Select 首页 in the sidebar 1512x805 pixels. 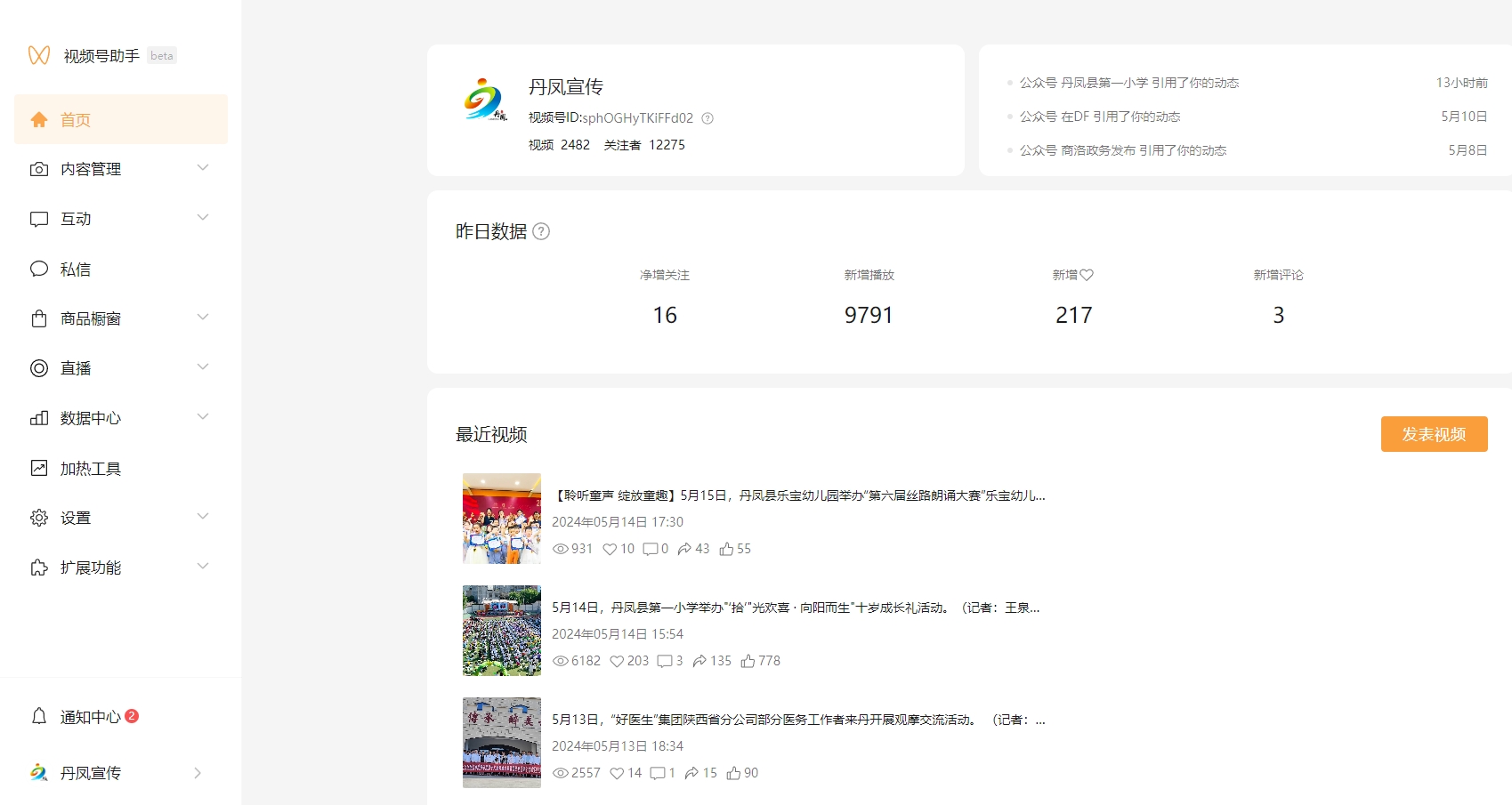(120, 119)
